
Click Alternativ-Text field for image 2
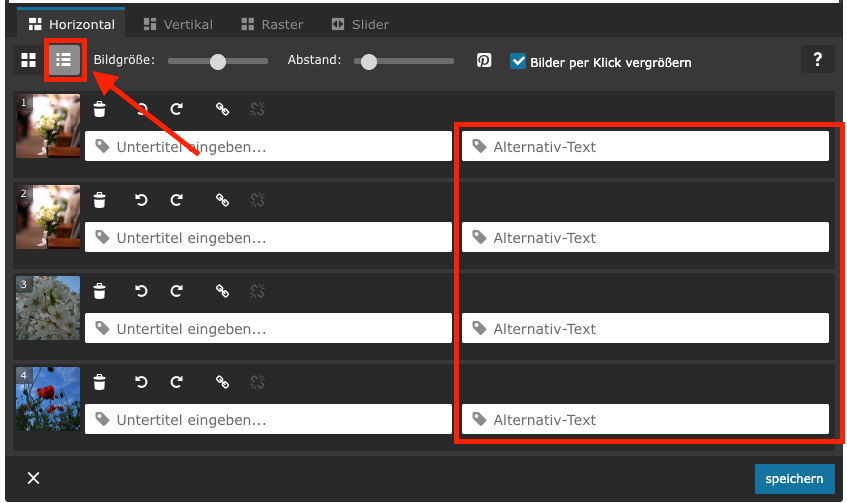[x=645, y=238]
